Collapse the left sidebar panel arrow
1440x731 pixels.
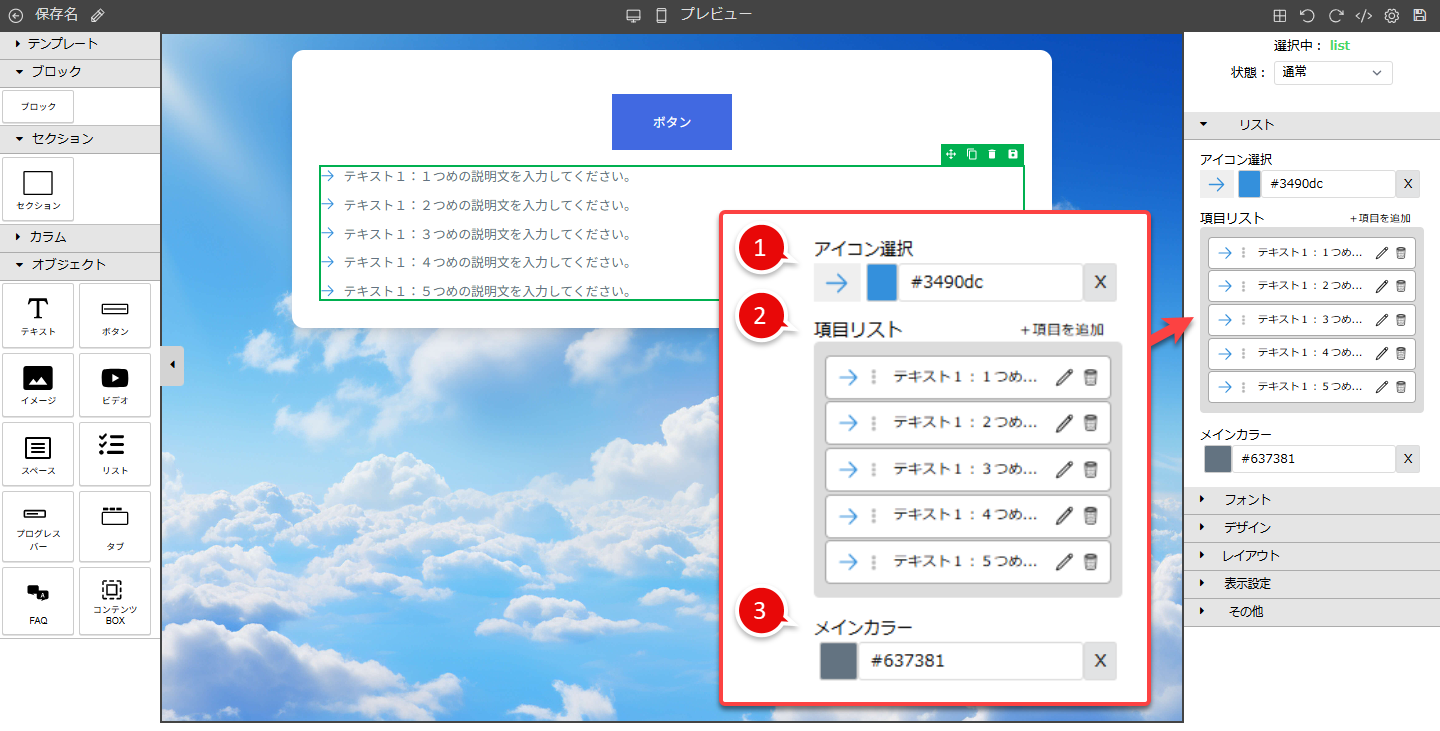pyautogui.click(x=172, y=365)
